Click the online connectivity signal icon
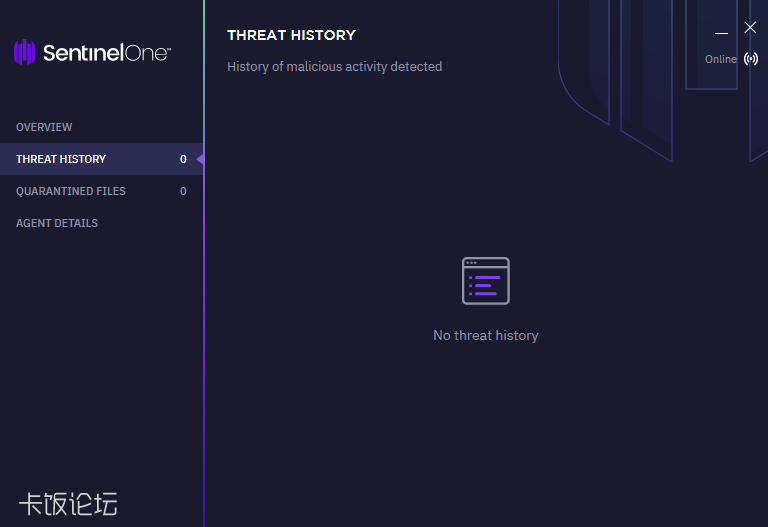 (x=751, y=59)
